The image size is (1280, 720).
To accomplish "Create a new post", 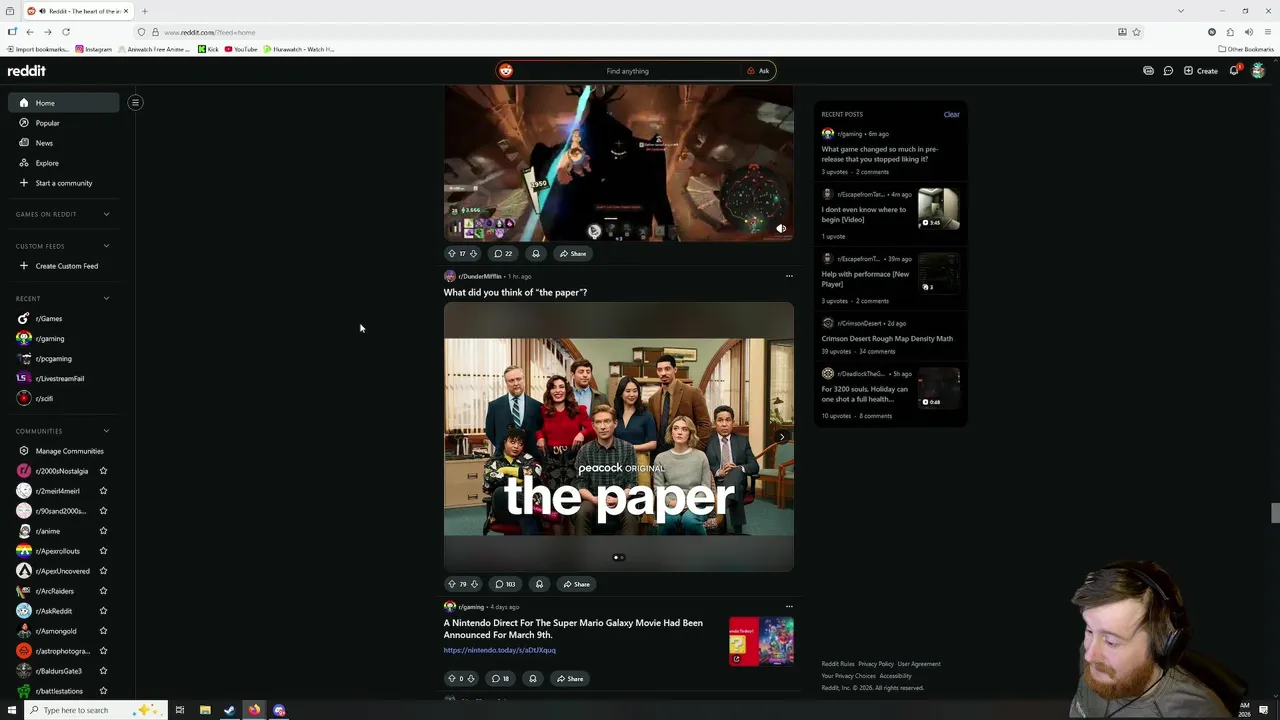I will (x=1201, y=71).
